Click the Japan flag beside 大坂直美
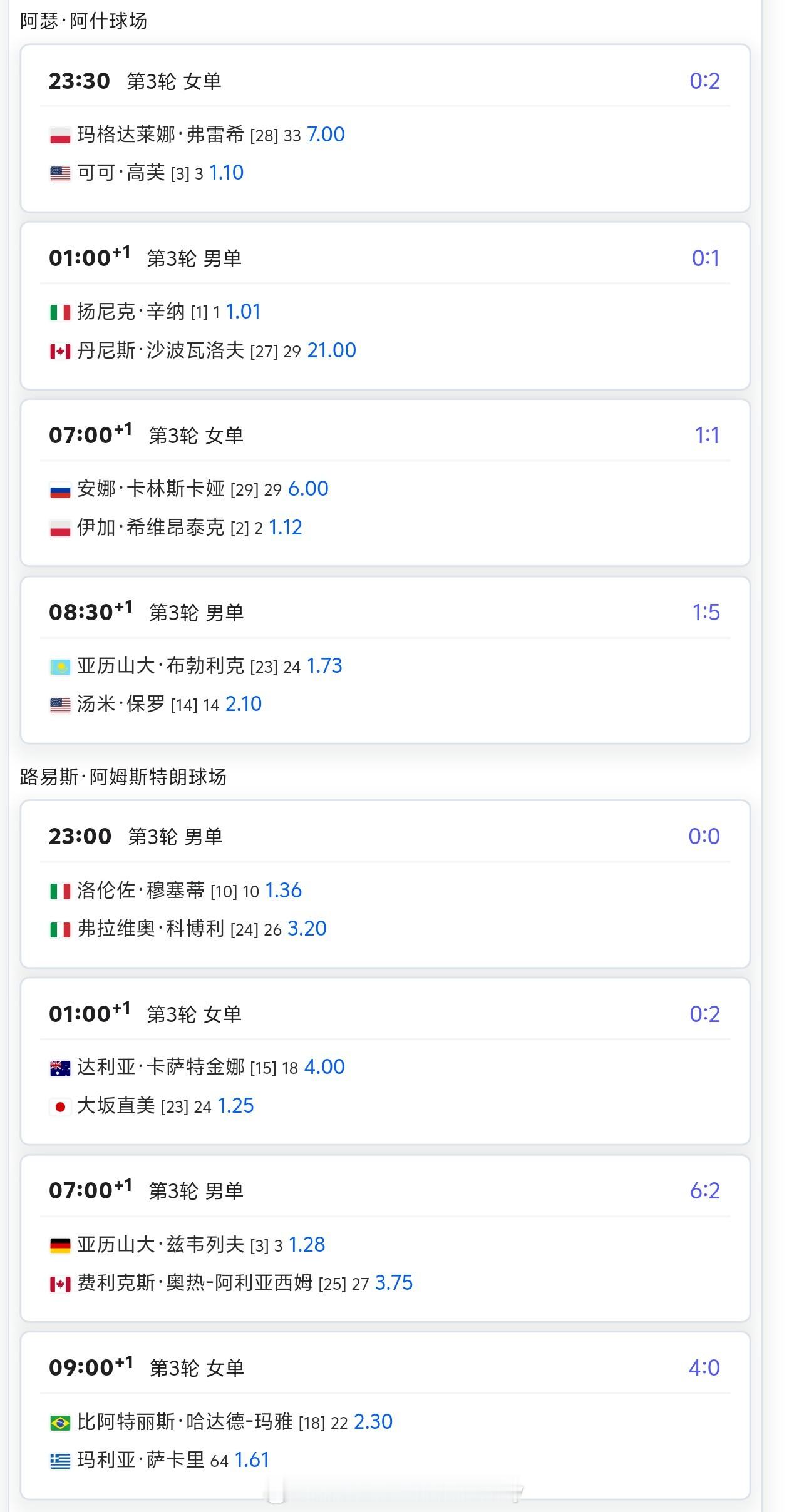 60,1106
